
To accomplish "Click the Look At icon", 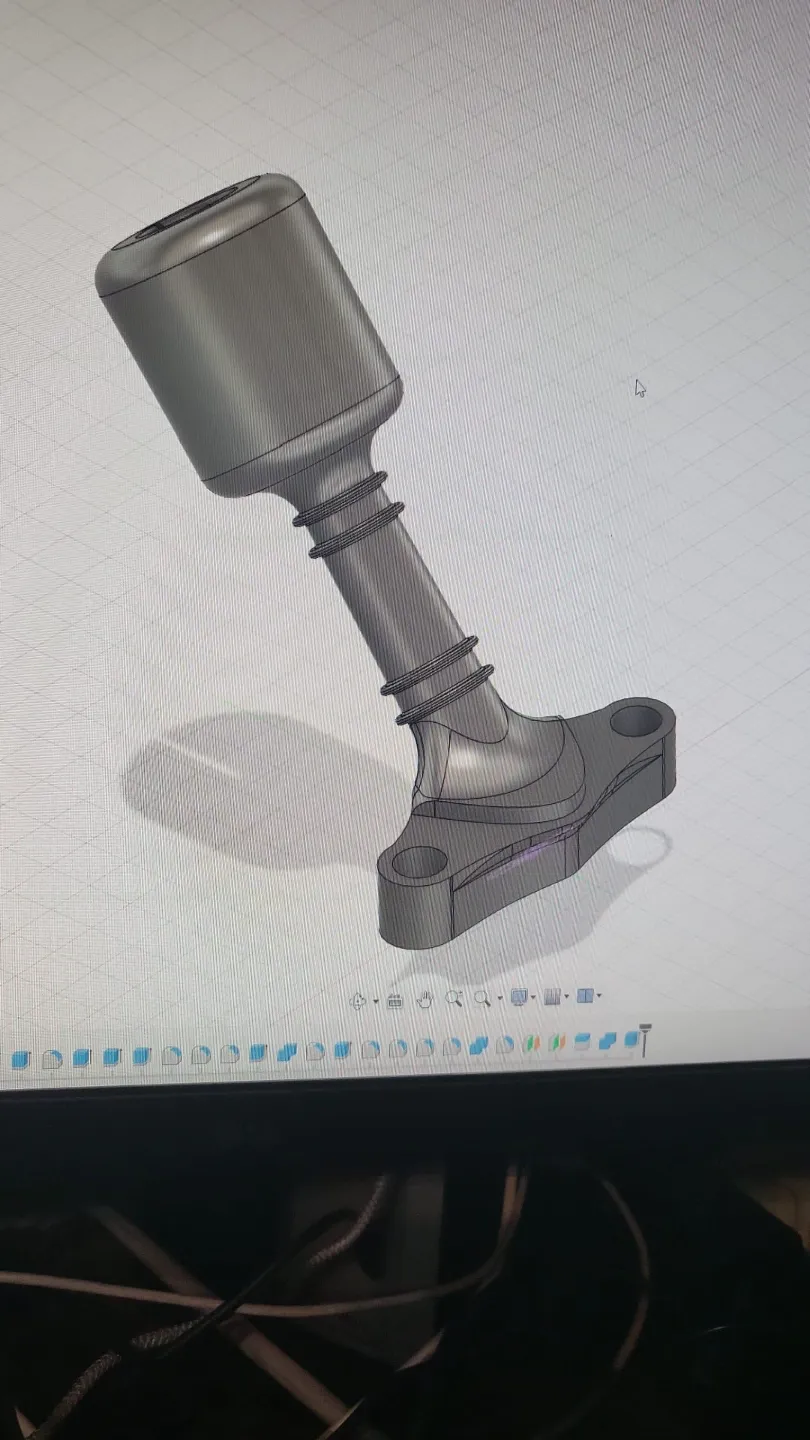I will [395, 1000].
